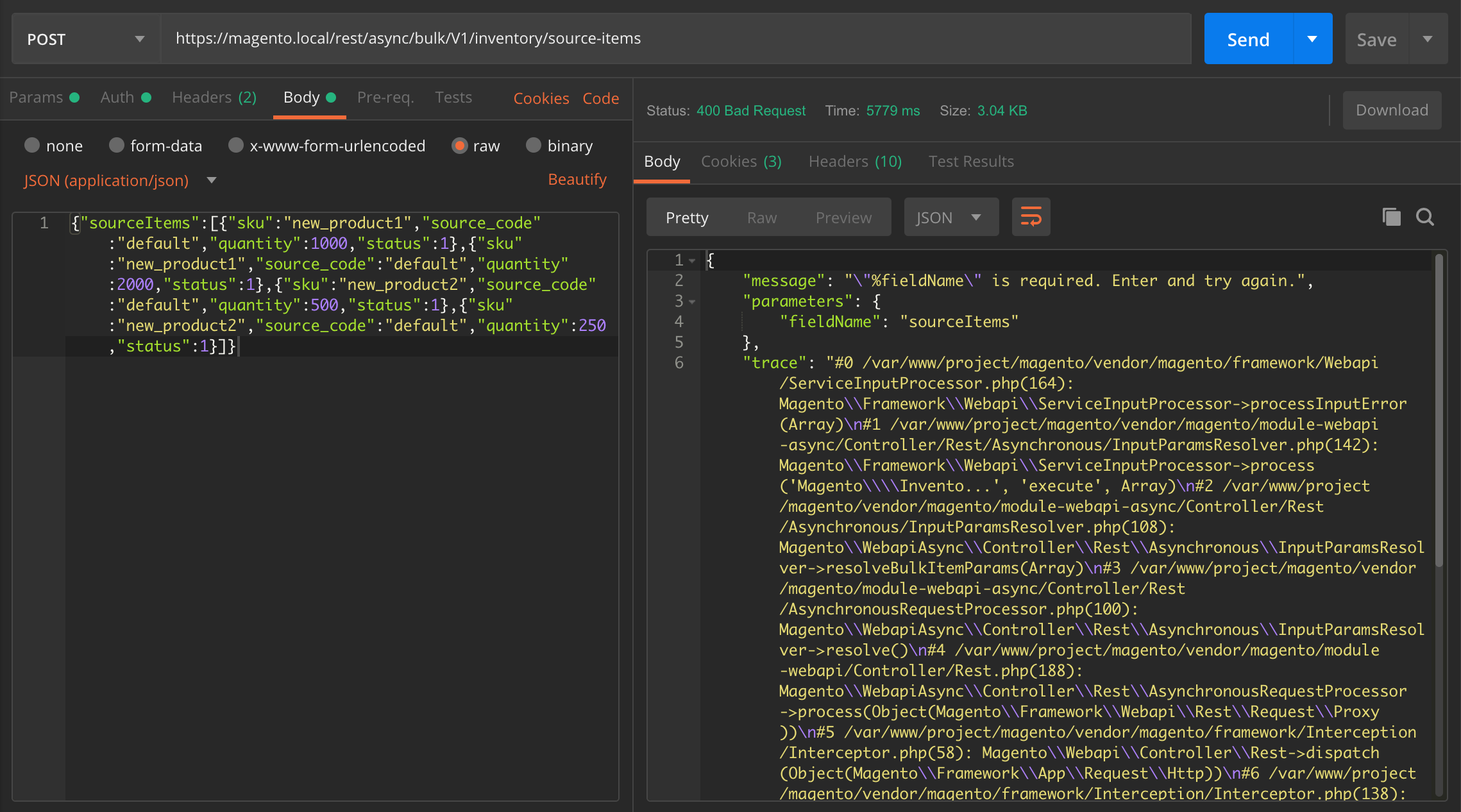Click inside the request body editor
1461x812 pixels.
point(342,507)
